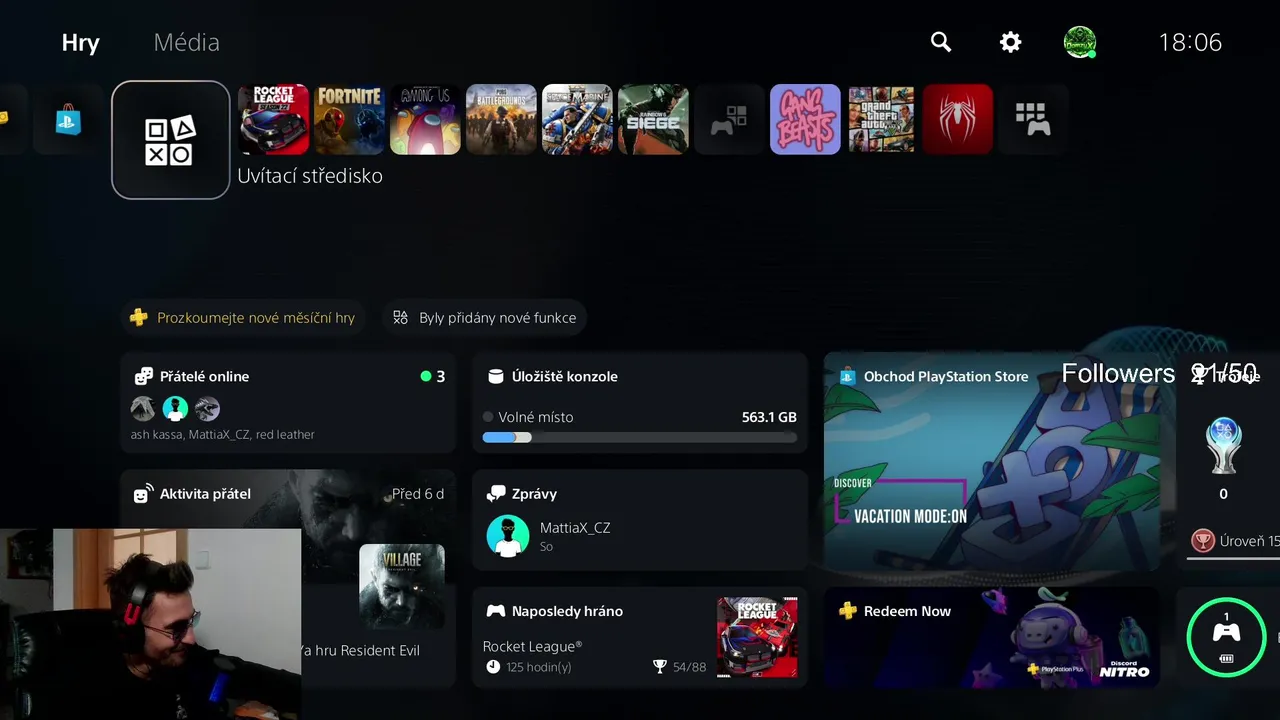This screenshot has width=1280, height=720.
Task: Click Prozkoumejte nové měsíční hry button
Action: [243, 318]
